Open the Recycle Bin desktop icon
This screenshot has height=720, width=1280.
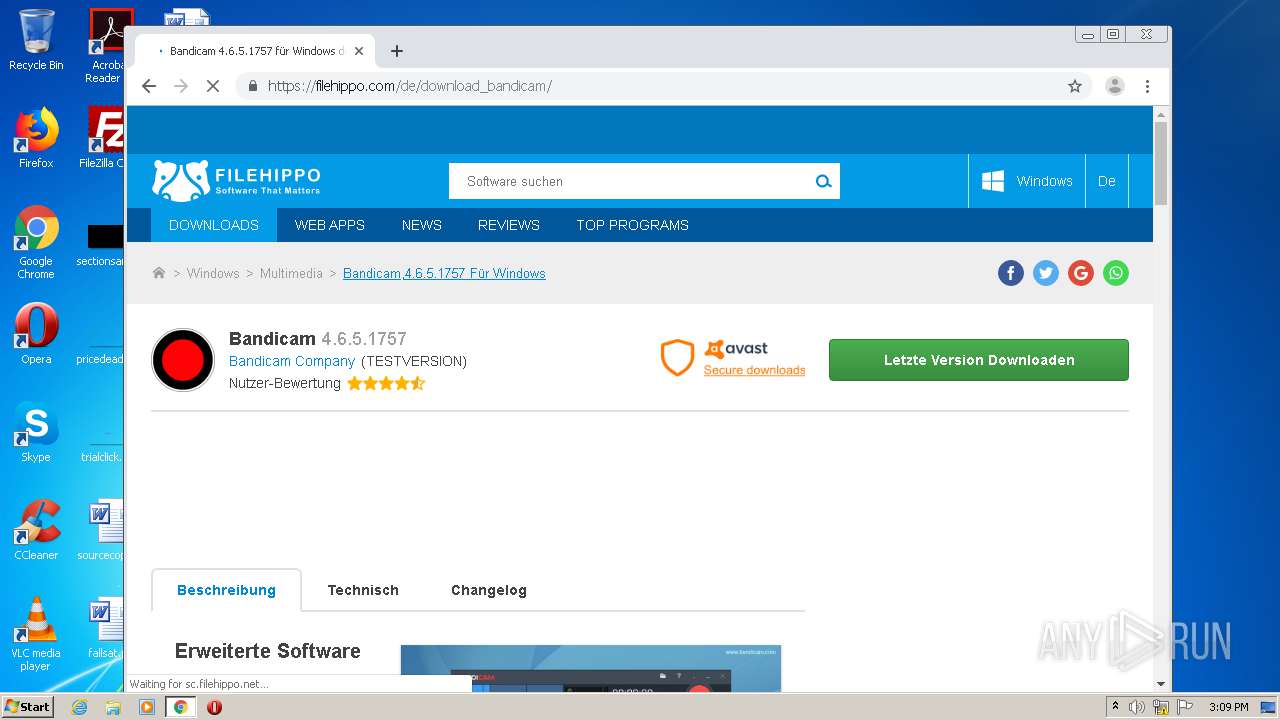pos(36,40)
